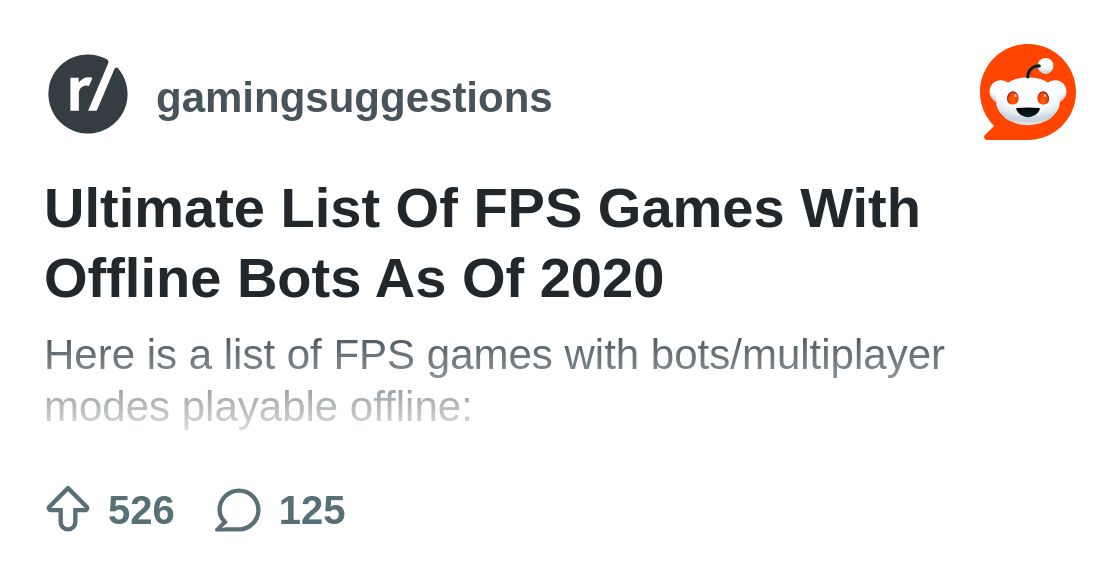Click 'Offline Bots As Of 2020' title line
The height and width of the screenshot is (584, 1120).
pyautogui.click(x=354, y=278)
